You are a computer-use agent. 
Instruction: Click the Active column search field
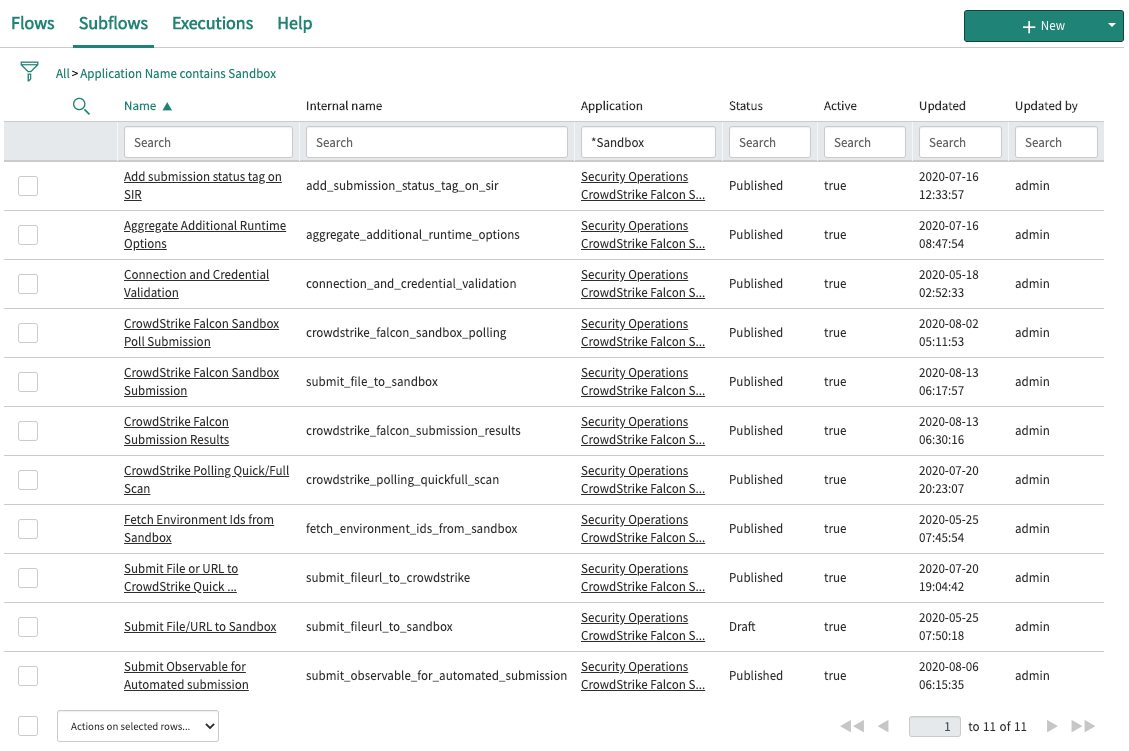click(x=865, y=143)
